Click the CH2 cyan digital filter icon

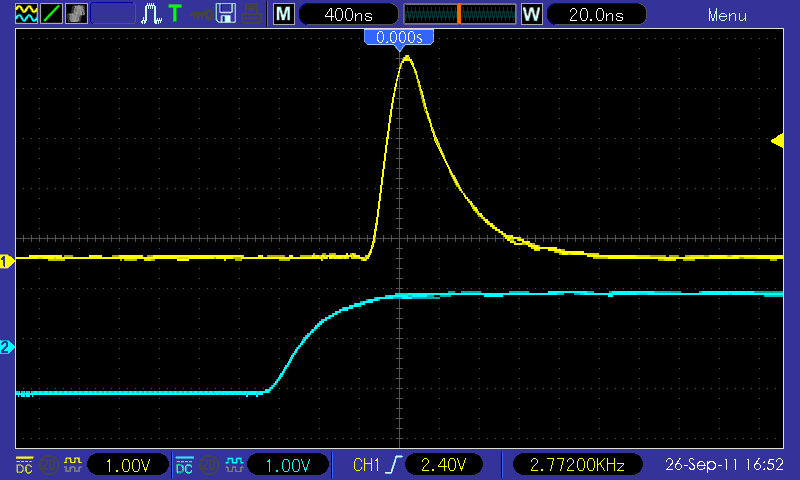point(234,465)
